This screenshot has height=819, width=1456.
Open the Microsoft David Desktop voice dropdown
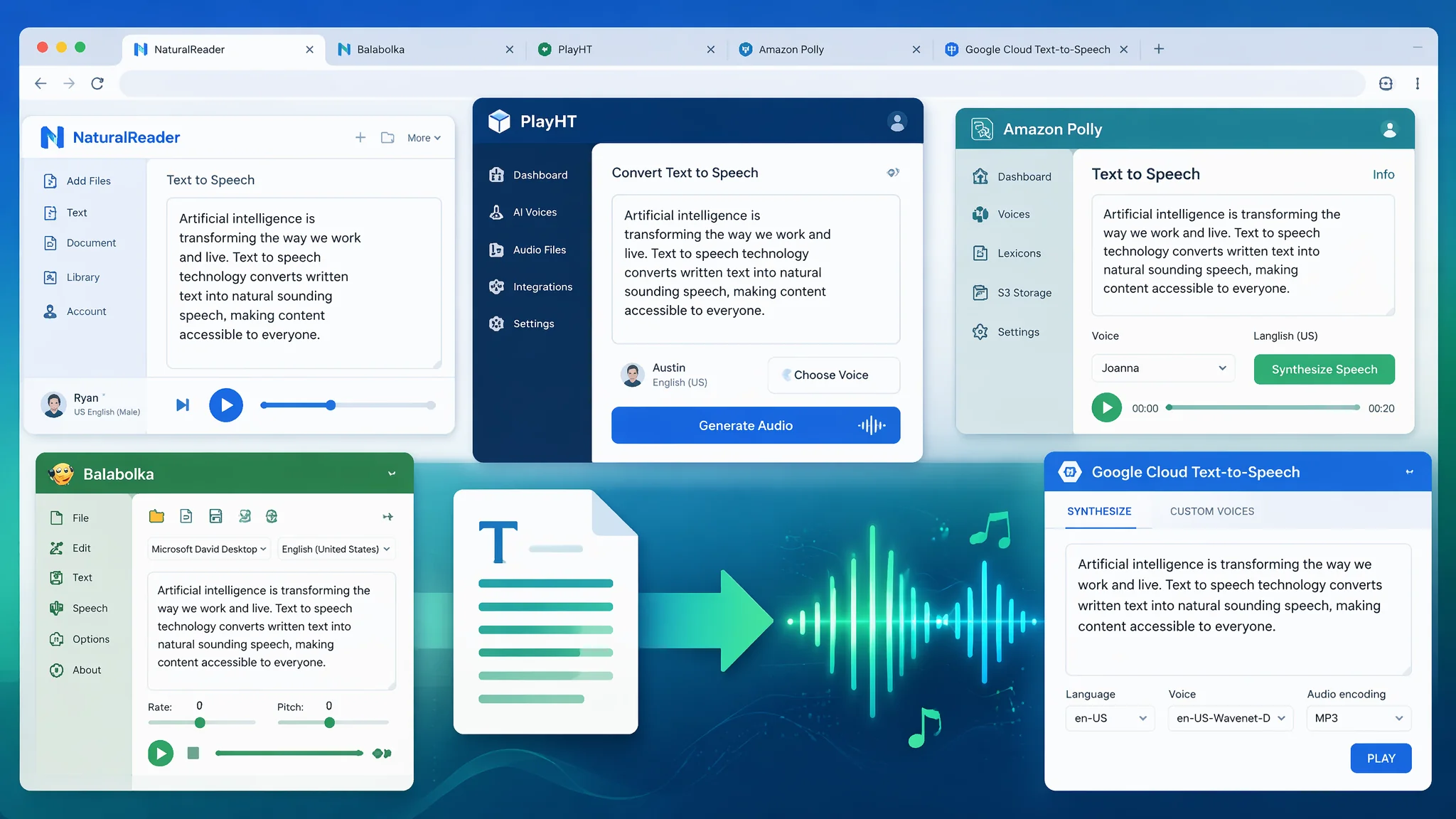pos(209,549)
